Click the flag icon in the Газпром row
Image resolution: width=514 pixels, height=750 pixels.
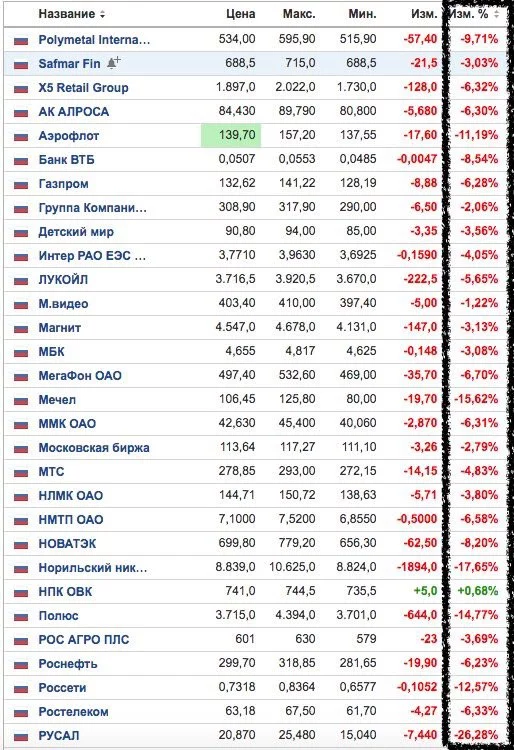tap(21, 185)
